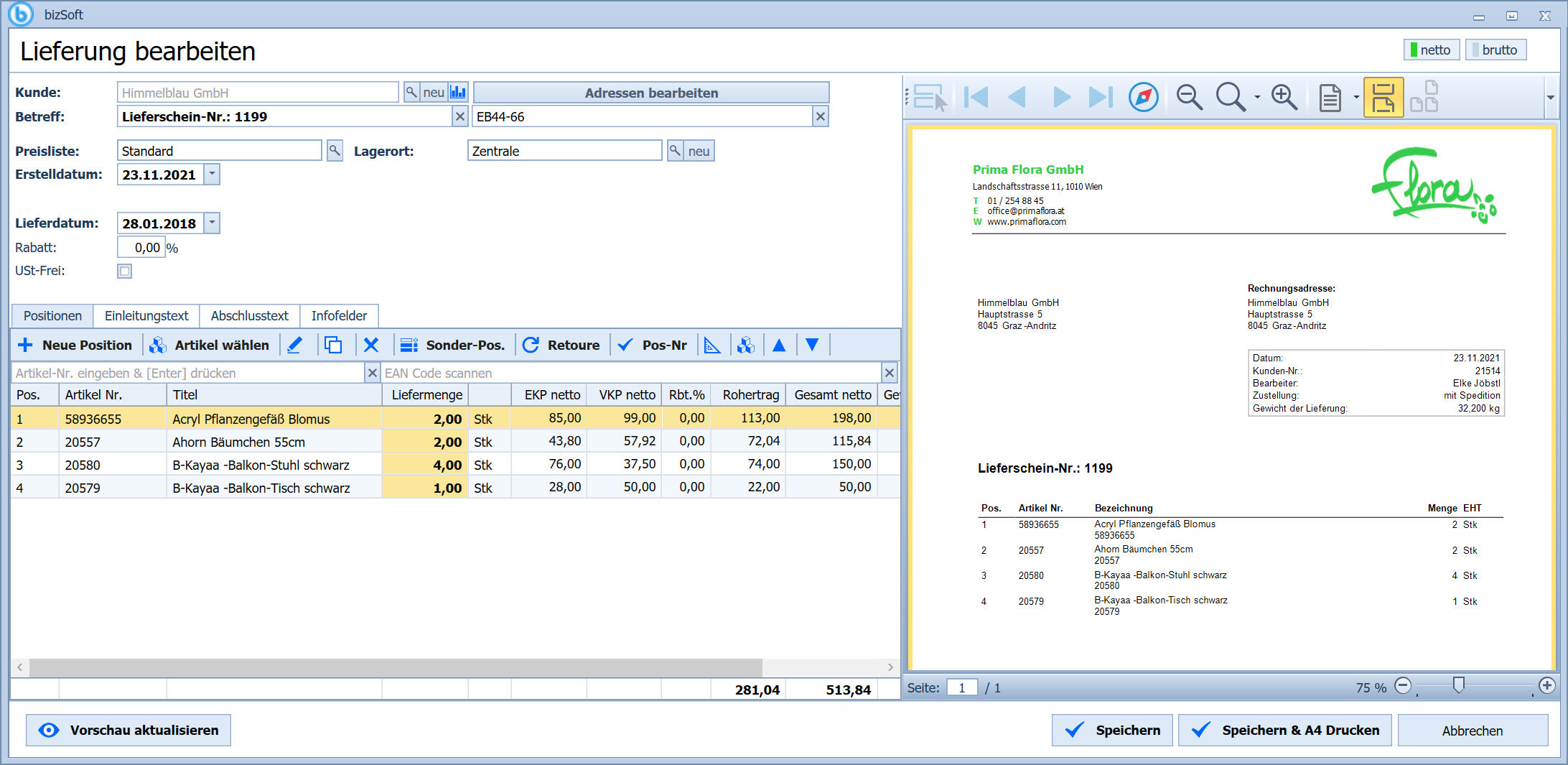1568x765 pixels.
Task: Click the preview zoom-out magnifier
Action: [x=1189, y=97]
